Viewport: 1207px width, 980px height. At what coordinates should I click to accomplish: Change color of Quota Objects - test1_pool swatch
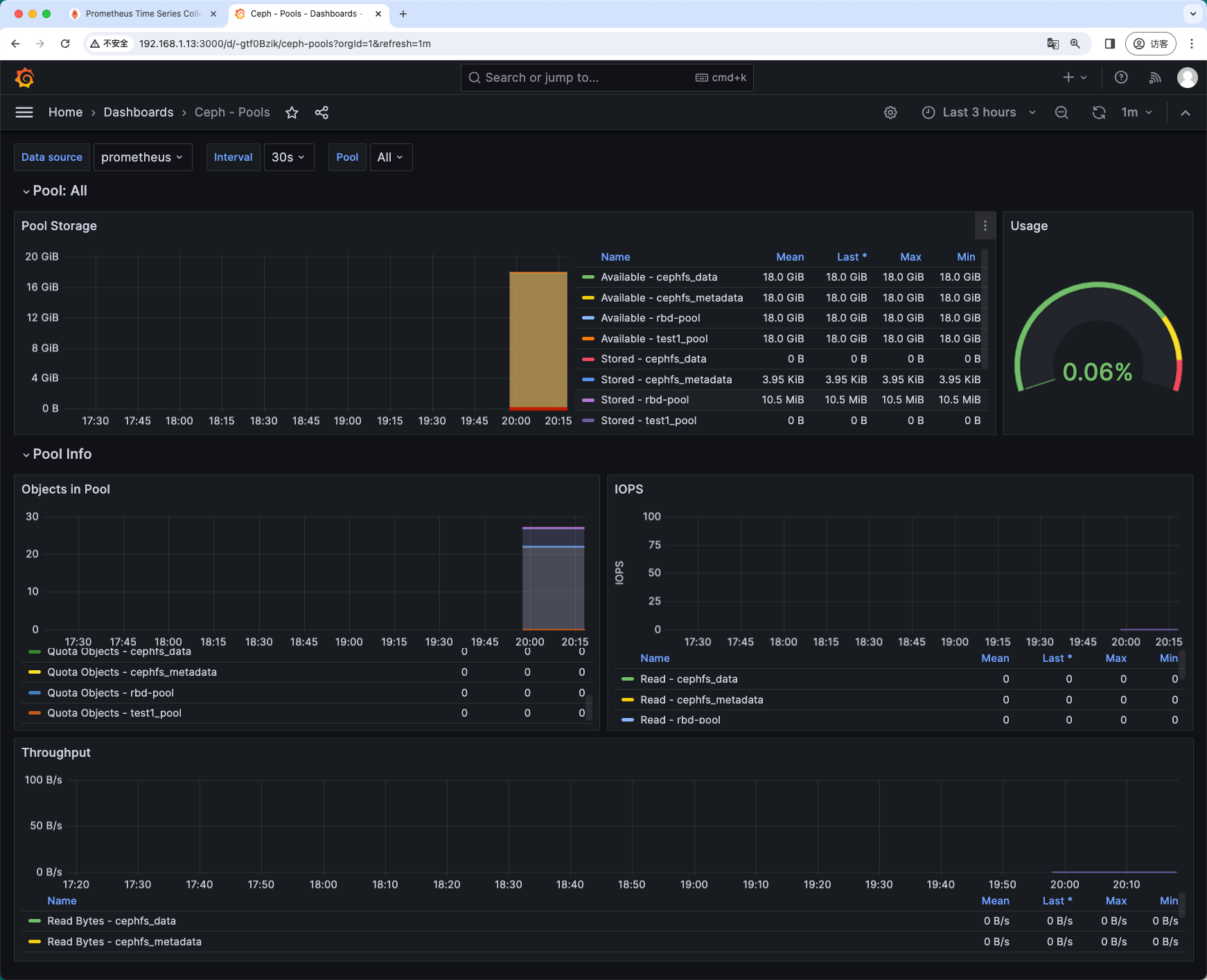(x=35, y=713)
